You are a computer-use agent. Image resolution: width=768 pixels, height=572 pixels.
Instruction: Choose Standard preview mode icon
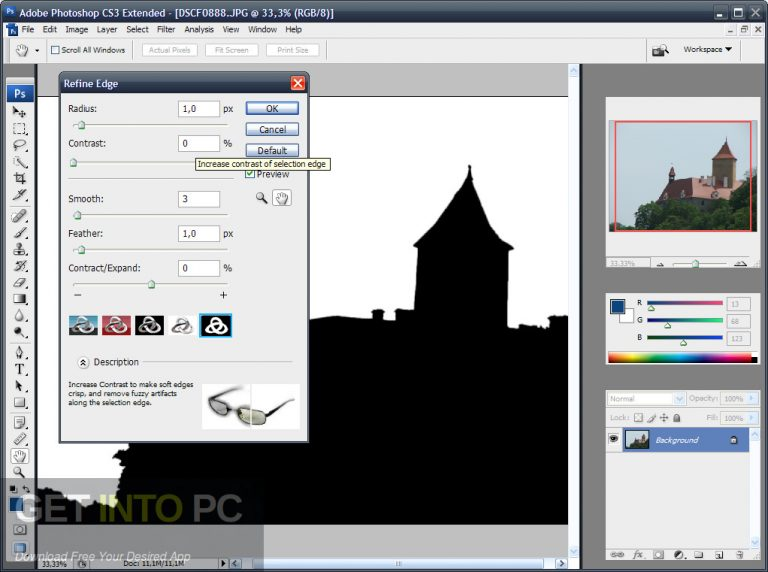[x=83, y=325]
